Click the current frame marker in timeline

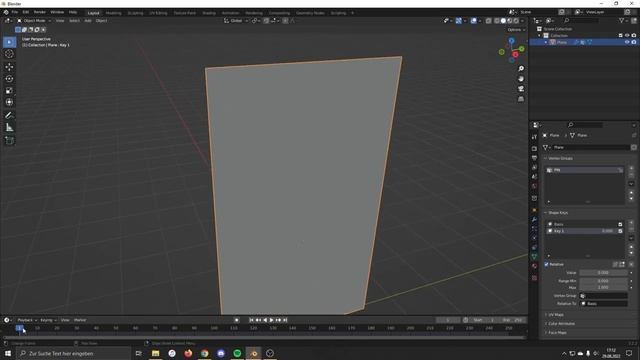point(19,328)
